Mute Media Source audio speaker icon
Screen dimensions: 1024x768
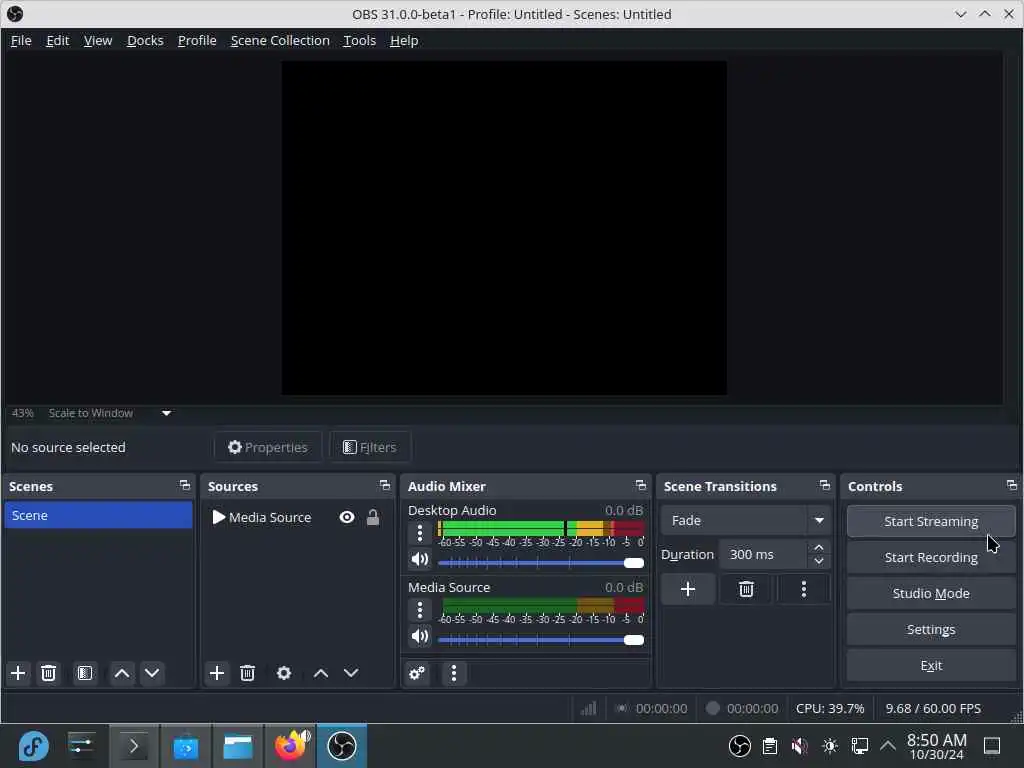[x=420, y=636]
